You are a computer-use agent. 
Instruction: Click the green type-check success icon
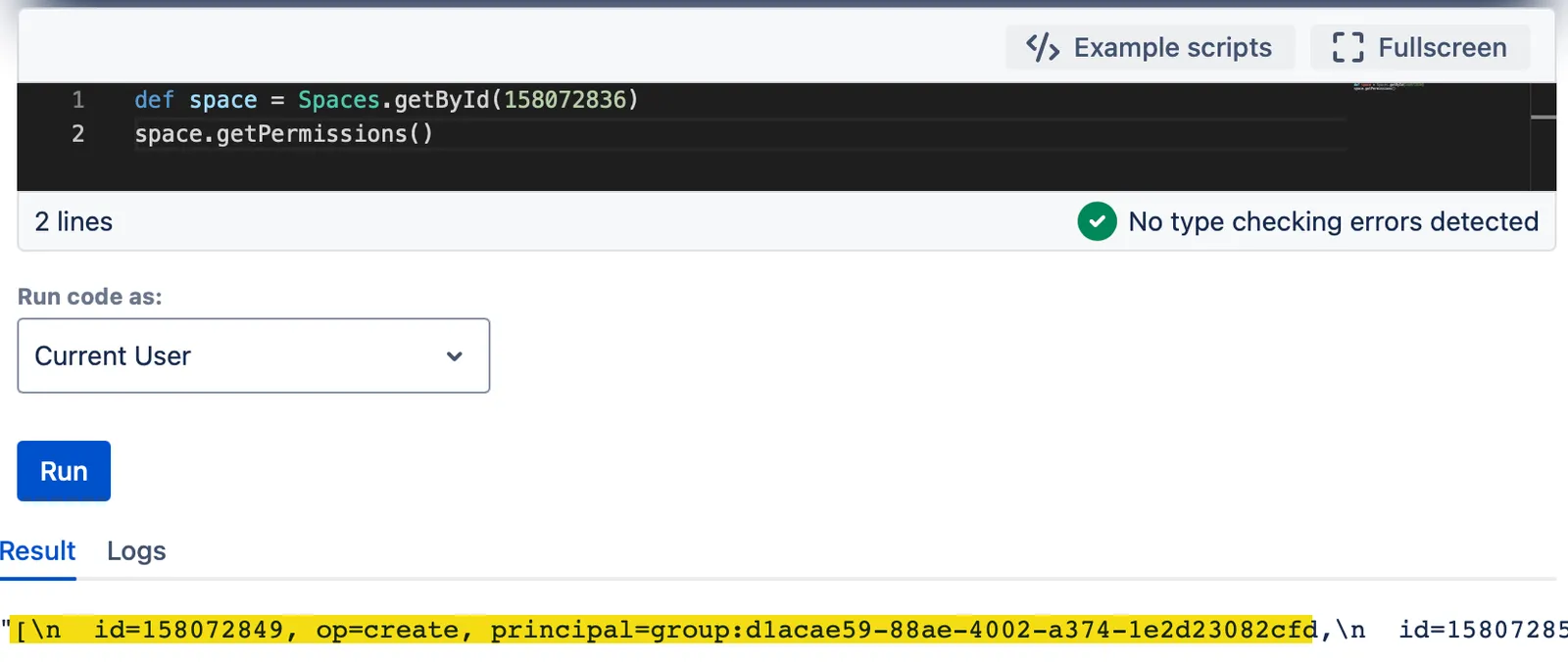pos(1098,221)
